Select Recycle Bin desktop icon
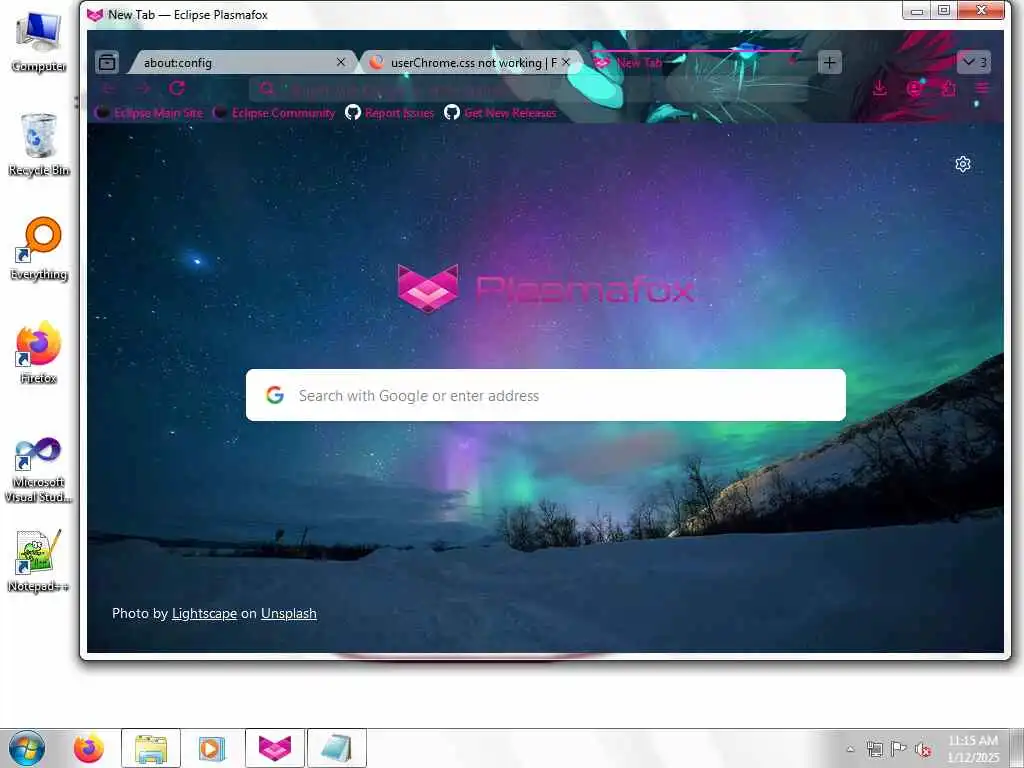Viewport: 1024px width, 768px height. [x=39, y=144]
